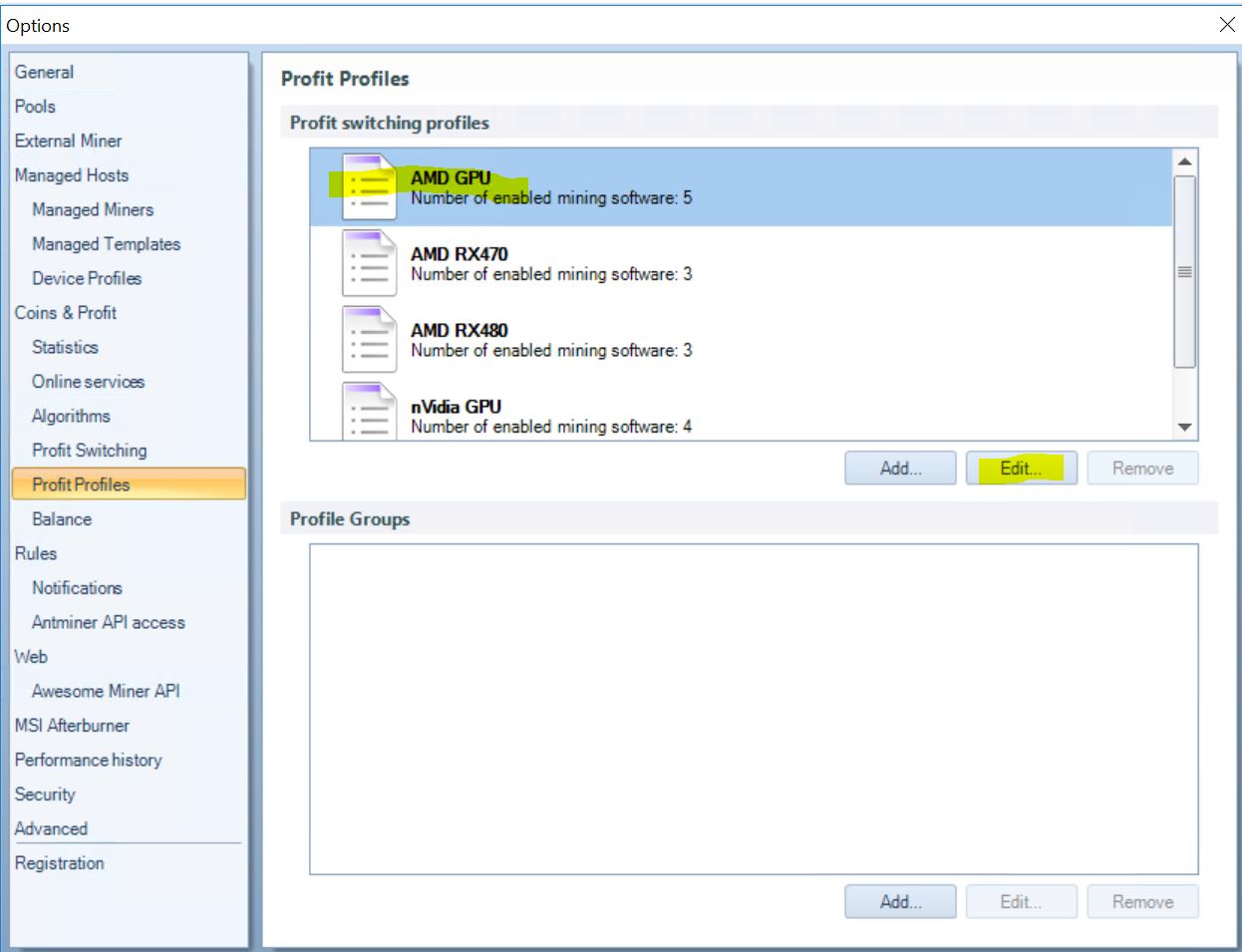Click 'Number of enabled mining software: 4' text
The width and height of the screenshot is (1242, 952).
click(551, 427)
